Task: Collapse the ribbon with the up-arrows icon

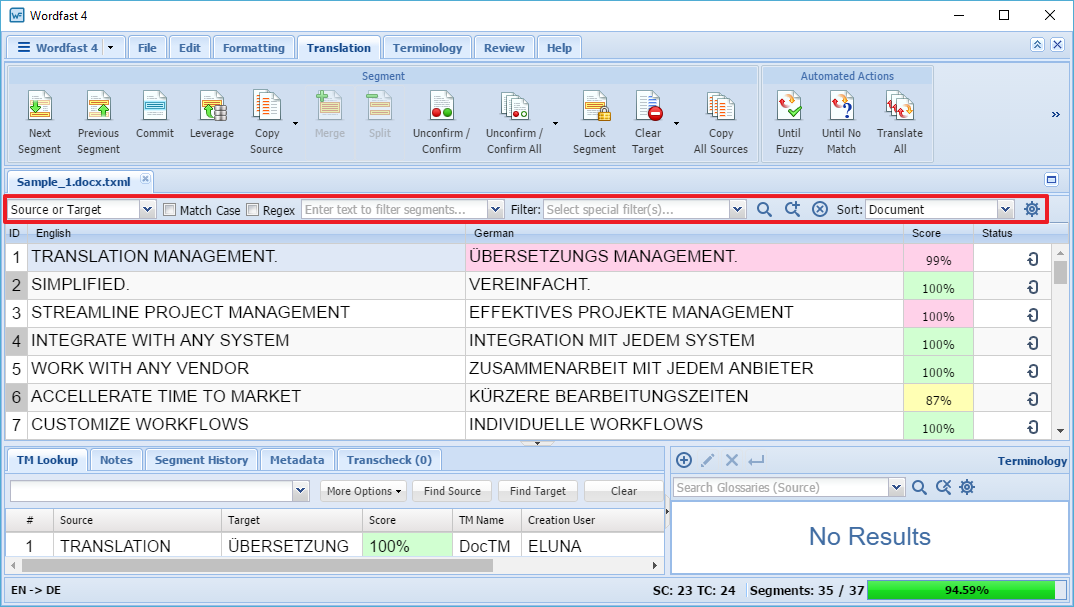Action: [x=1037, y=45]
